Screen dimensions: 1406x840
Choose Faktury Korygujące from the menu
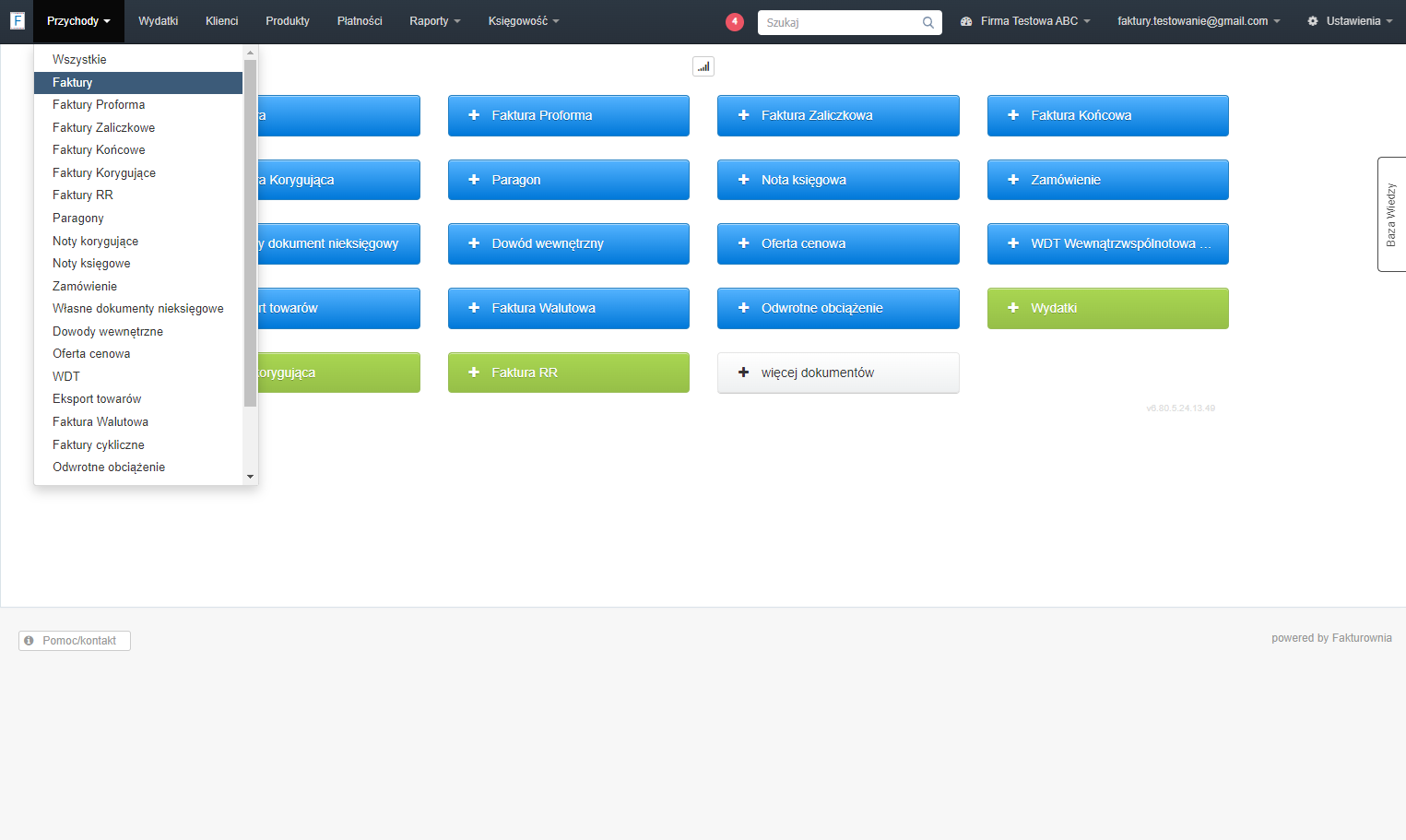138,172
